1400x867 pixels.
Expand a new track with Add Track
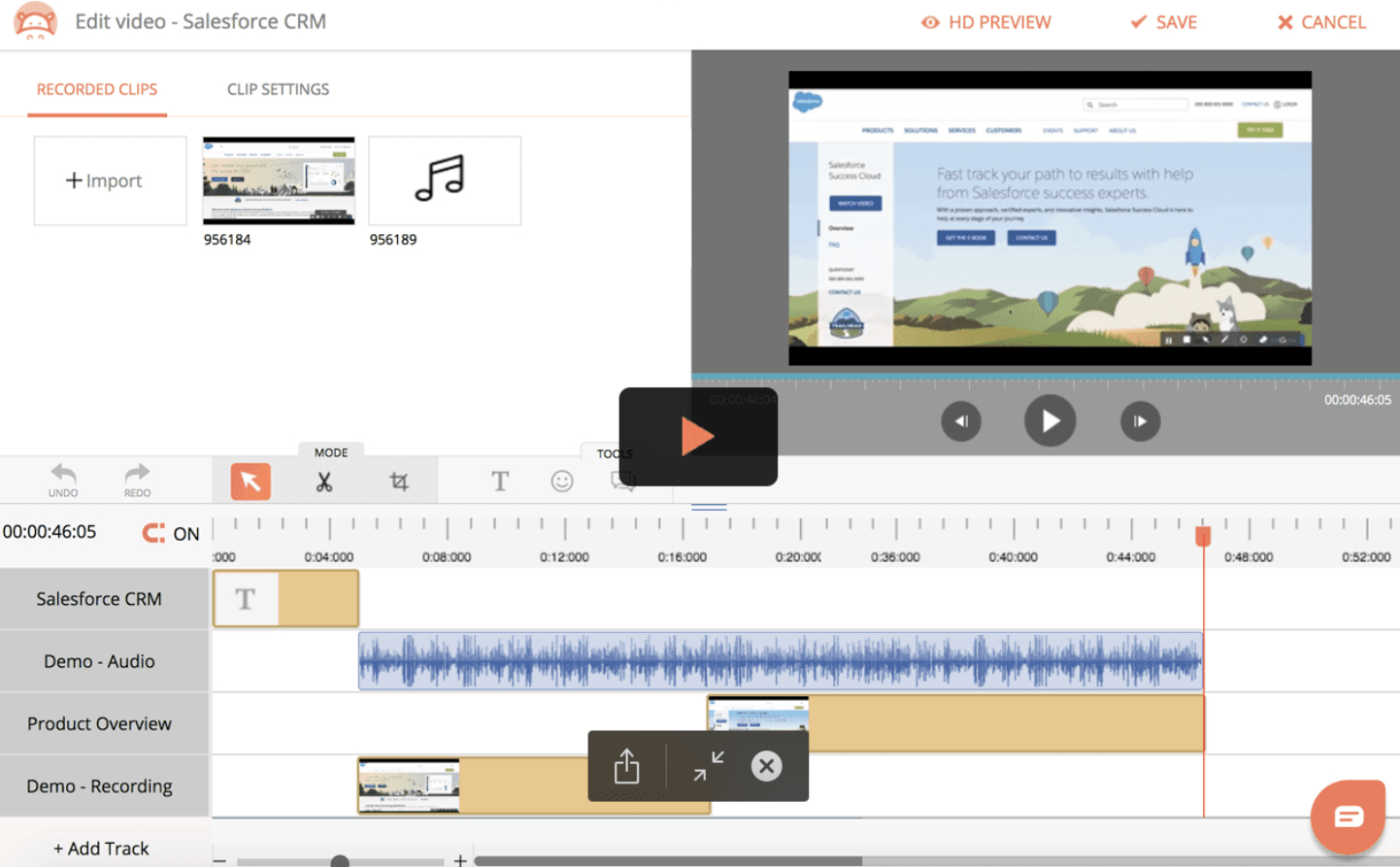[100, 848]
